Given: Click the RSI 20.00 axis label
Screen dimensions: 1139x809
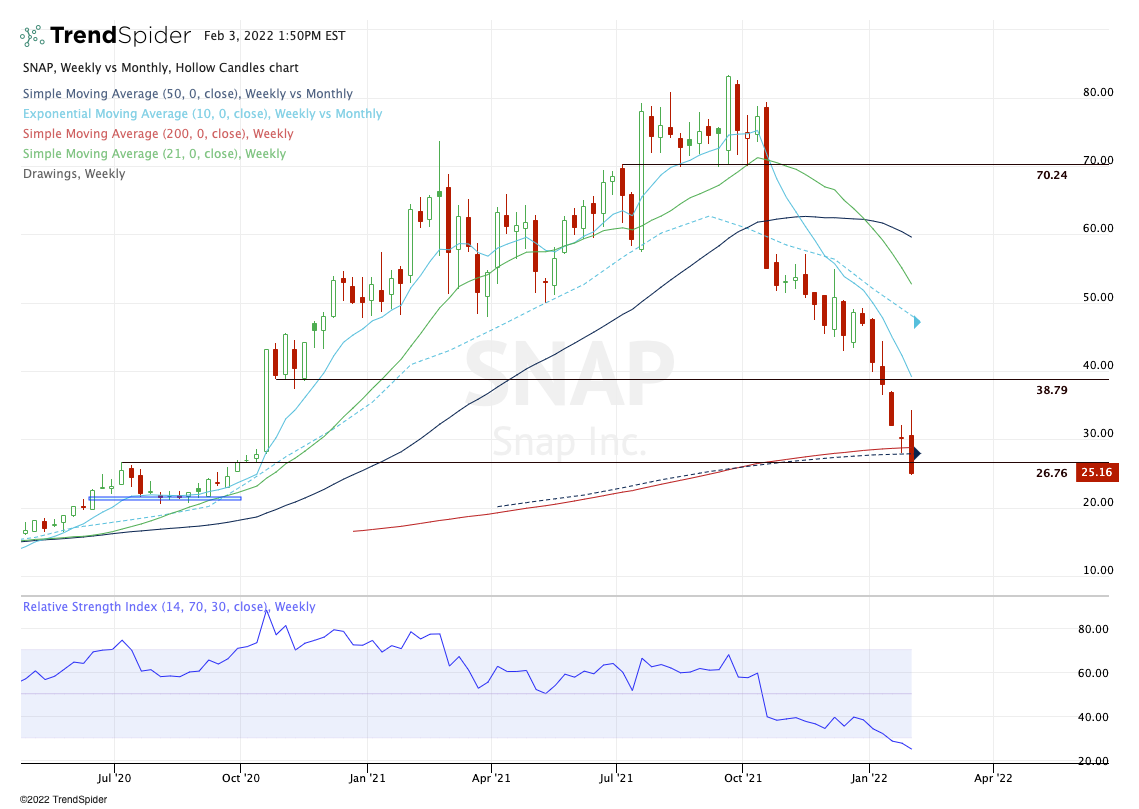Looking at the screenshot, I should pyautogui.click(x=1093, y=761).
